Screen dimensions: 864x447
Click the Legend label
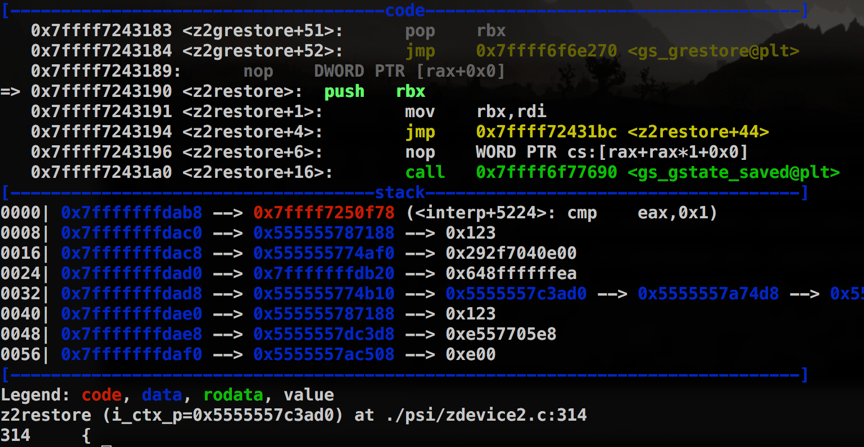click(36, 395)
